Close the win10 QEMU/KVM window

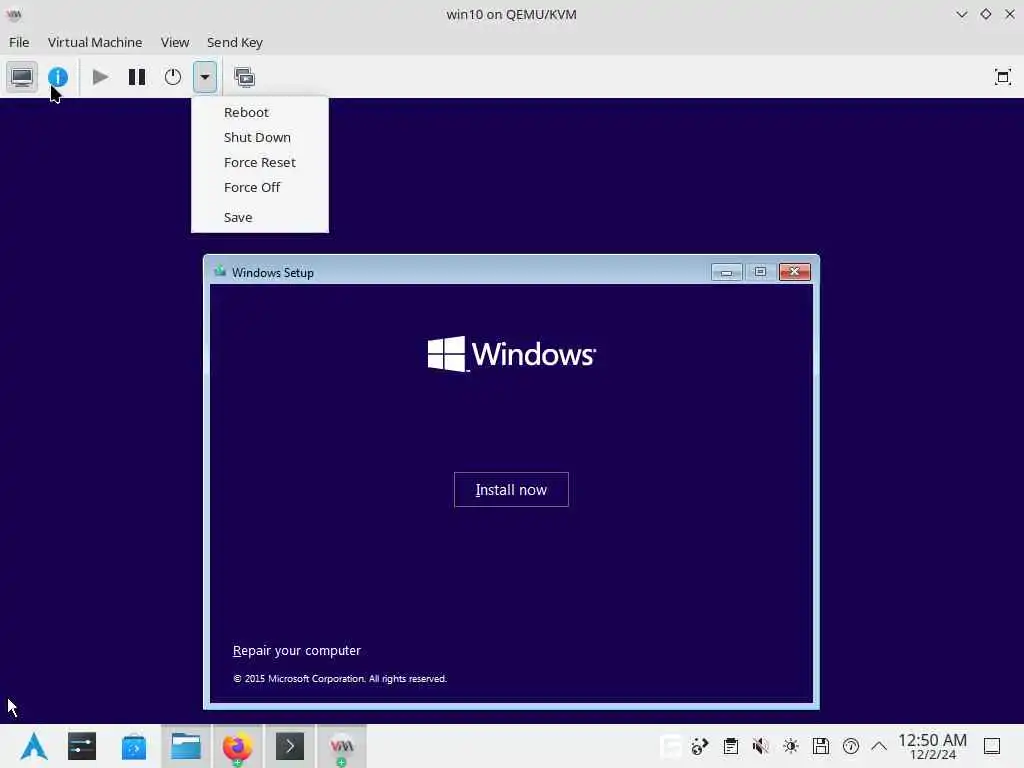tap(1010, 14)
